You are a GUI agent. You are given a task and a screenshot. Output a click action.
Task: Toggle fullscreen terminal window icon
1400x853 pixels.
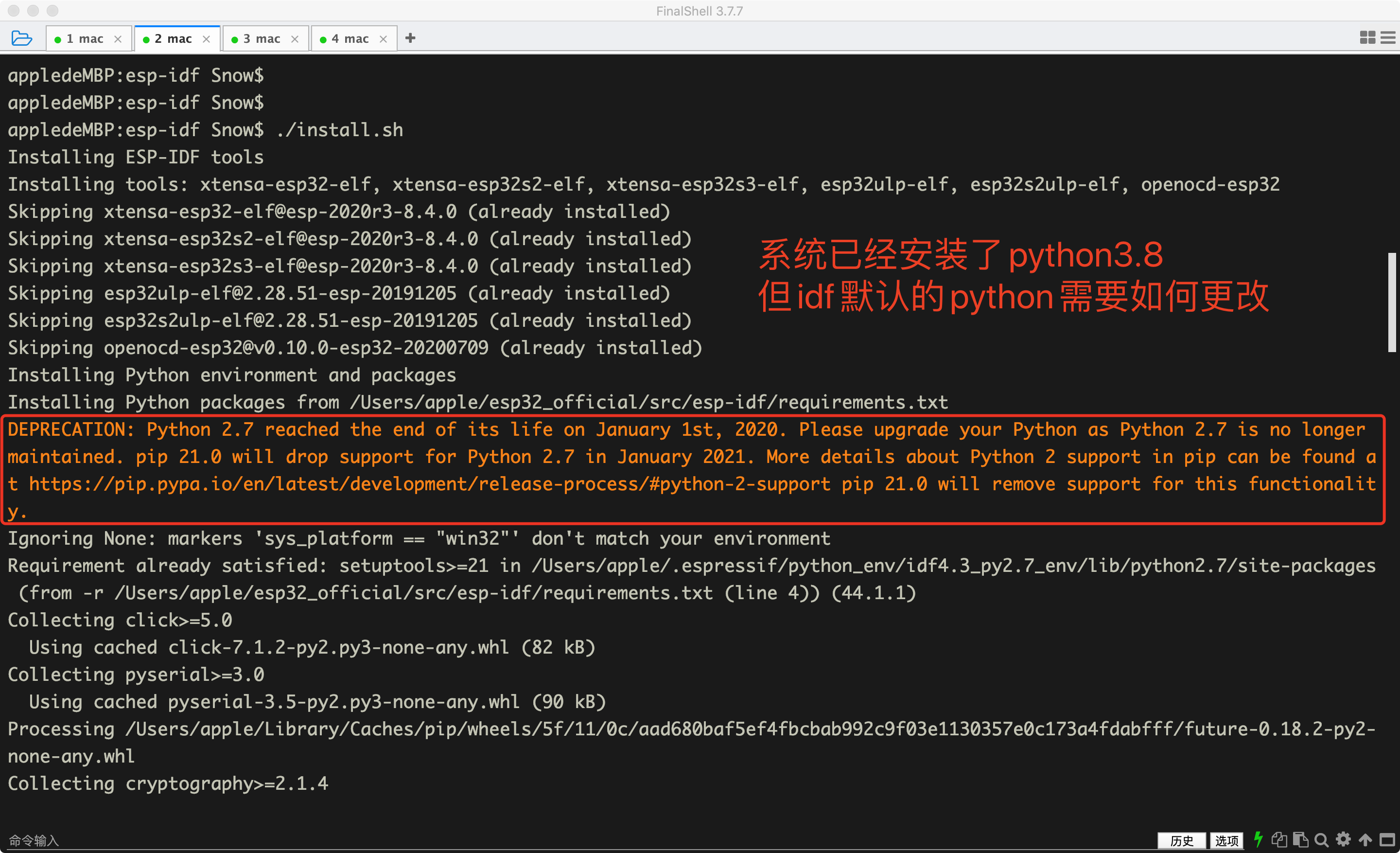(1387, 839)
